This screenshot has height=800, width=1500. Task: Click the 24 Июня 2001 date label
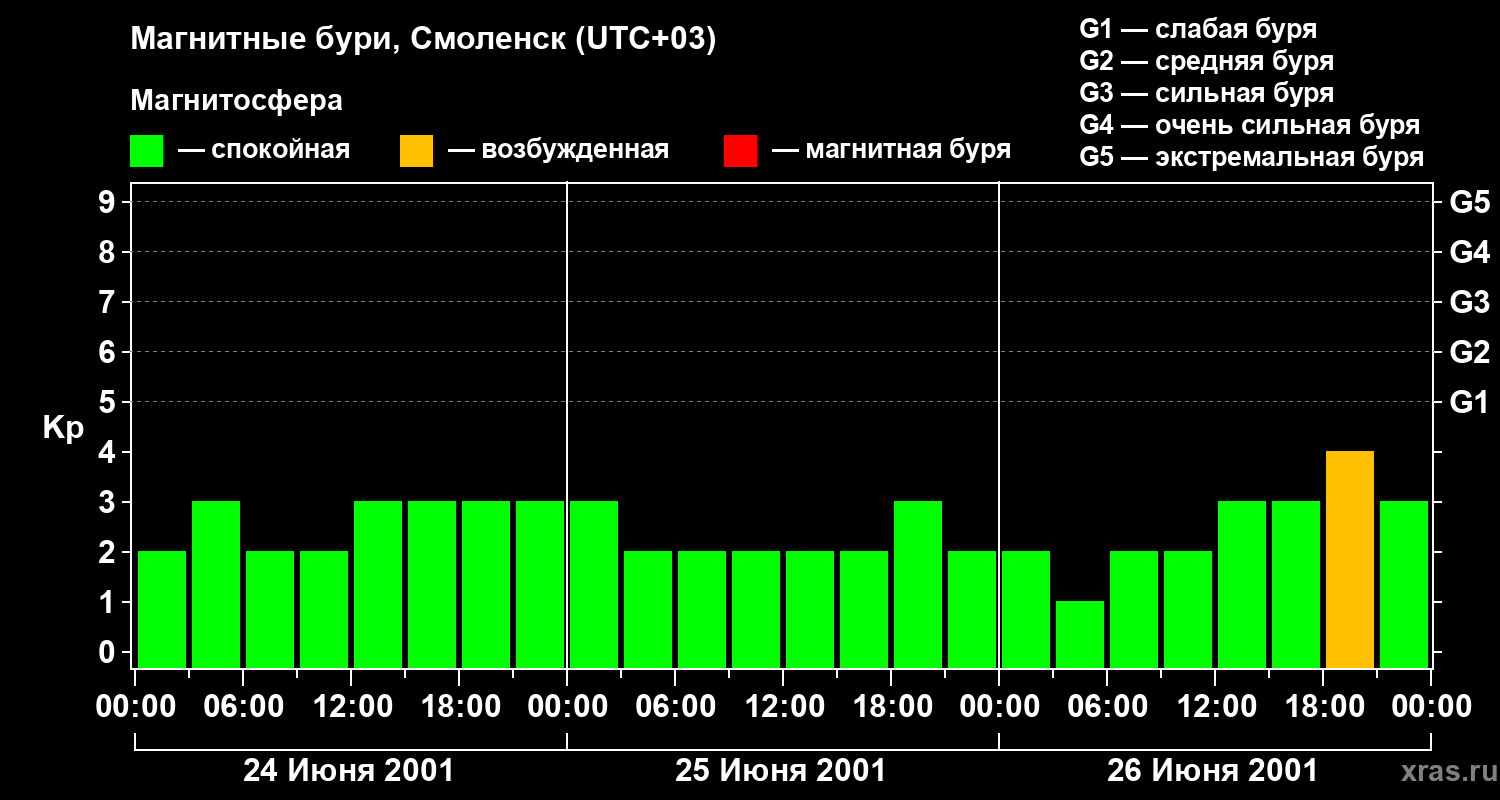[349, 771]
